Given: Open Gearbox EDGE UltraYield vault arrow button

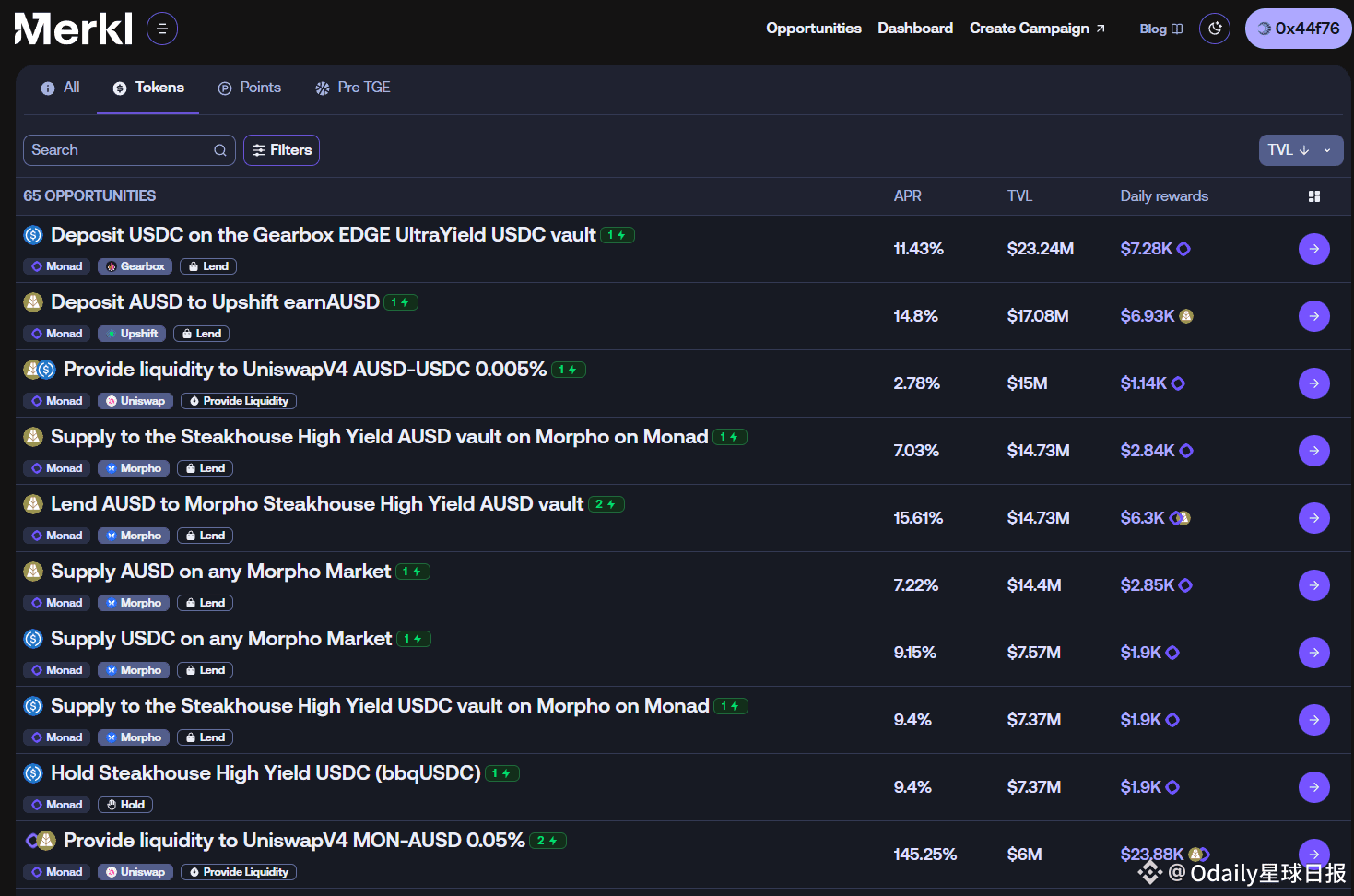Looking at the screenshot, I should [x=1313, y=249].
